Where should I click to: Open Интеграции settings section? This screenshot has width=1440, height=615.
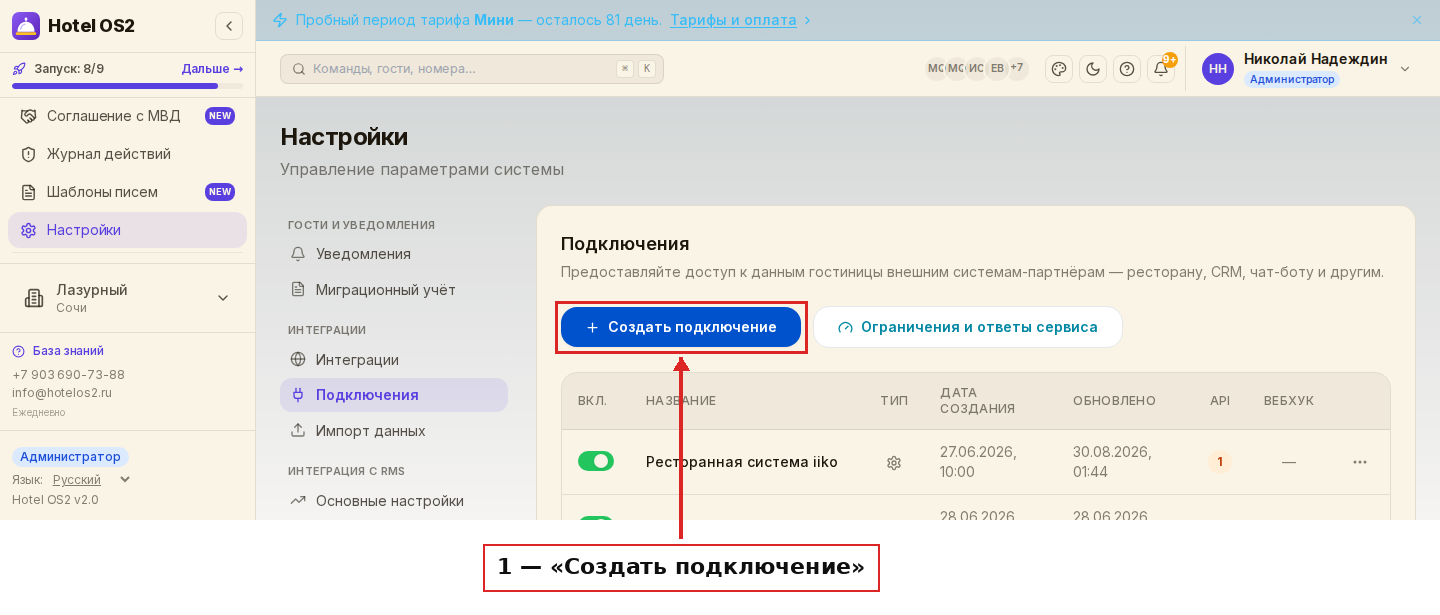394,360
